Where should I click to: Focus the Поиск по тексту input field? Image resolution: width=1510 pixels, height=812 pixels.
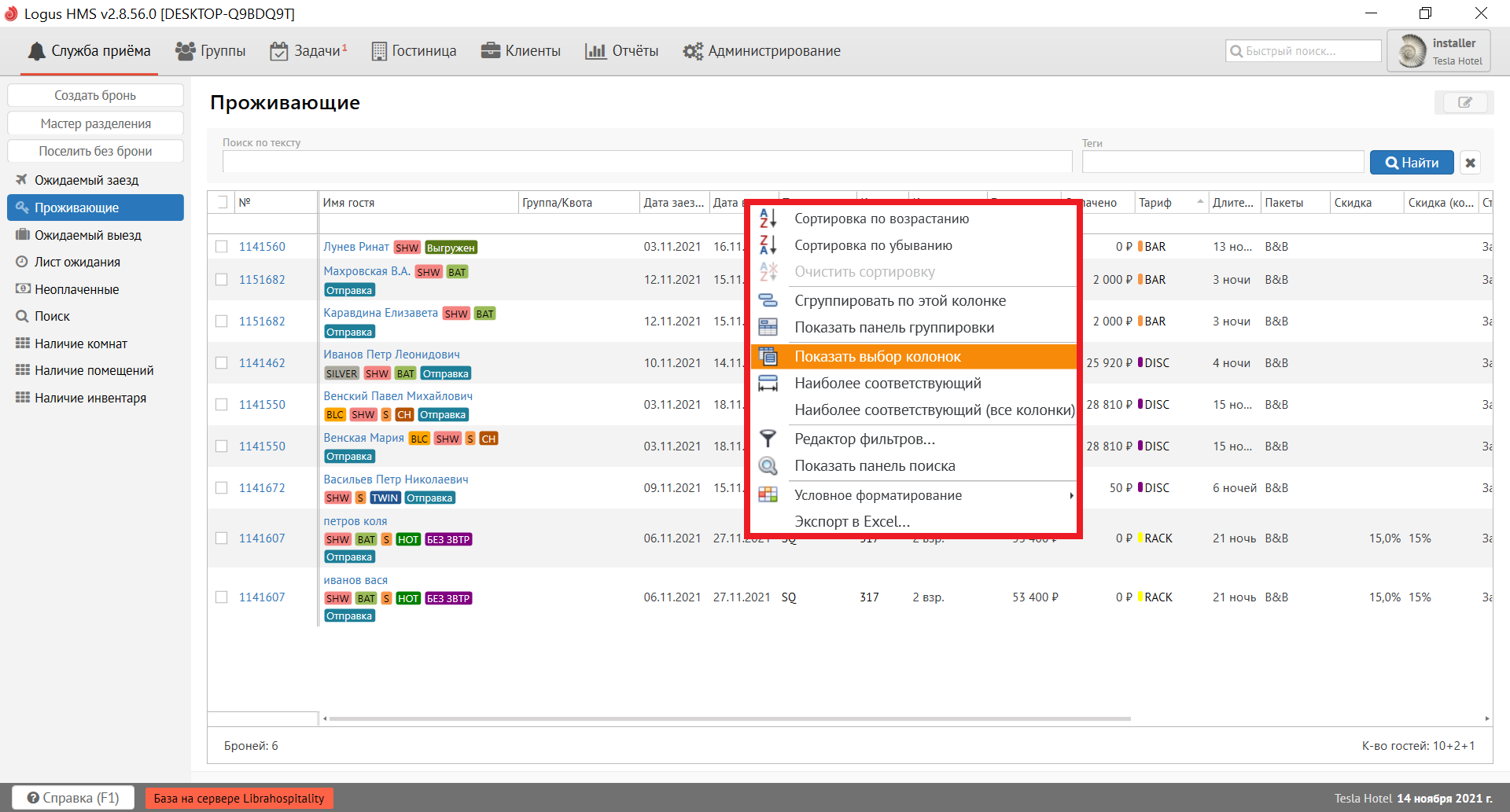coord(646,162)
